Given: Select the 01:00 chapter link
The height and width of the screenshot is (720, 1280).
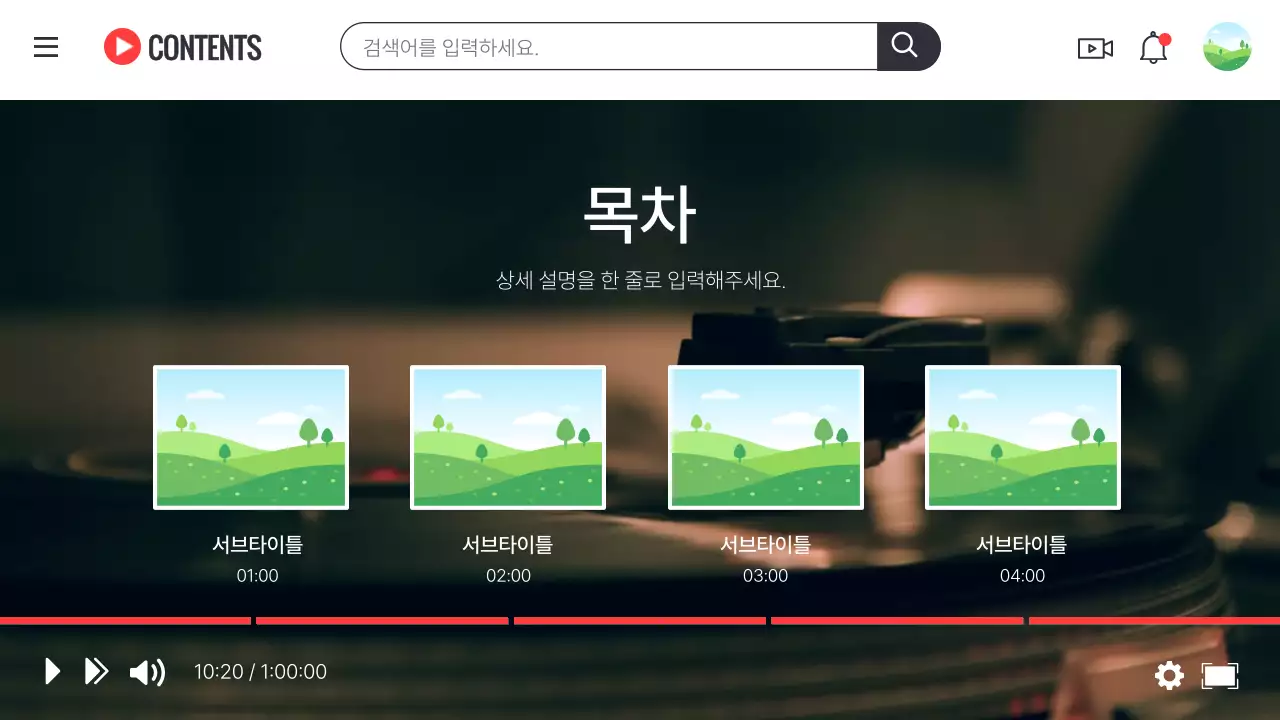Looking at the screenshot, I should coord(258,575).
